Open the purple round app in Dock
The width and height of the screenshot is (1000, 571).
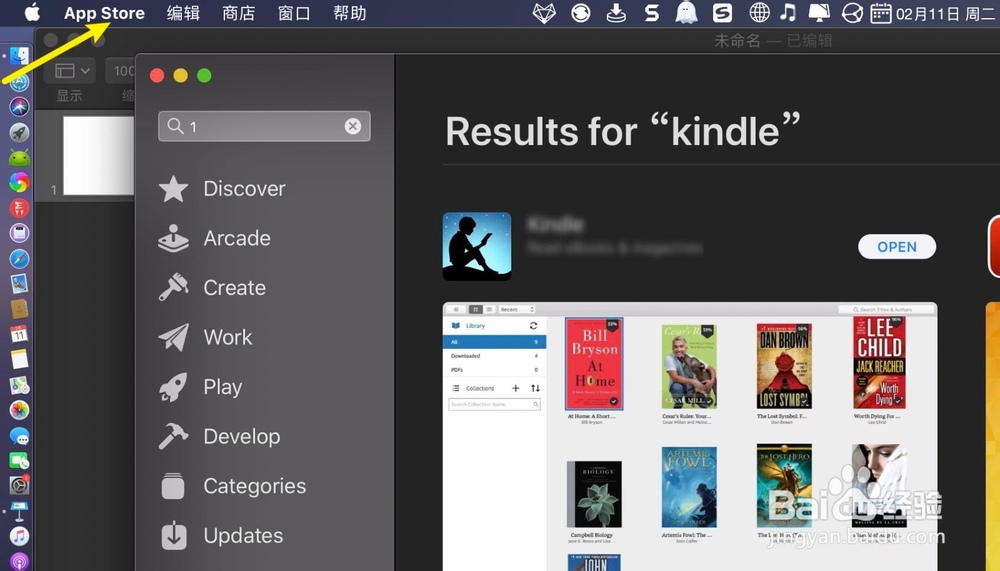19,233
